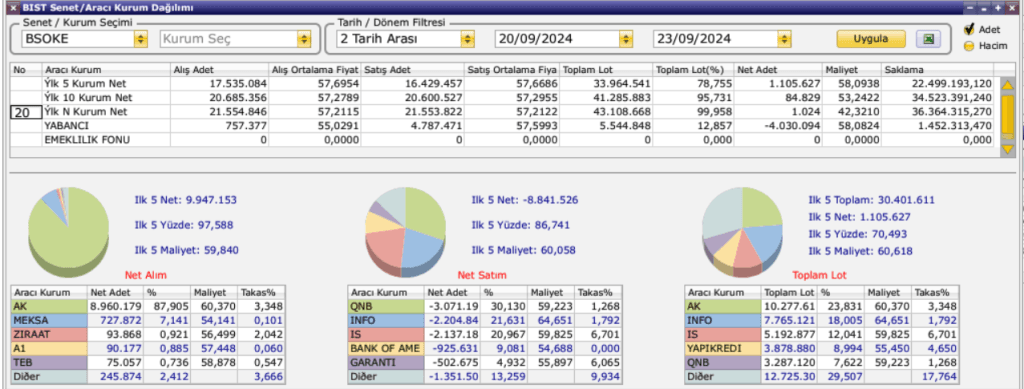The height and width of the screenshot is (389, 1024).
Task: Export the table with the Excel icon
Action: click(x=927, y=39)
